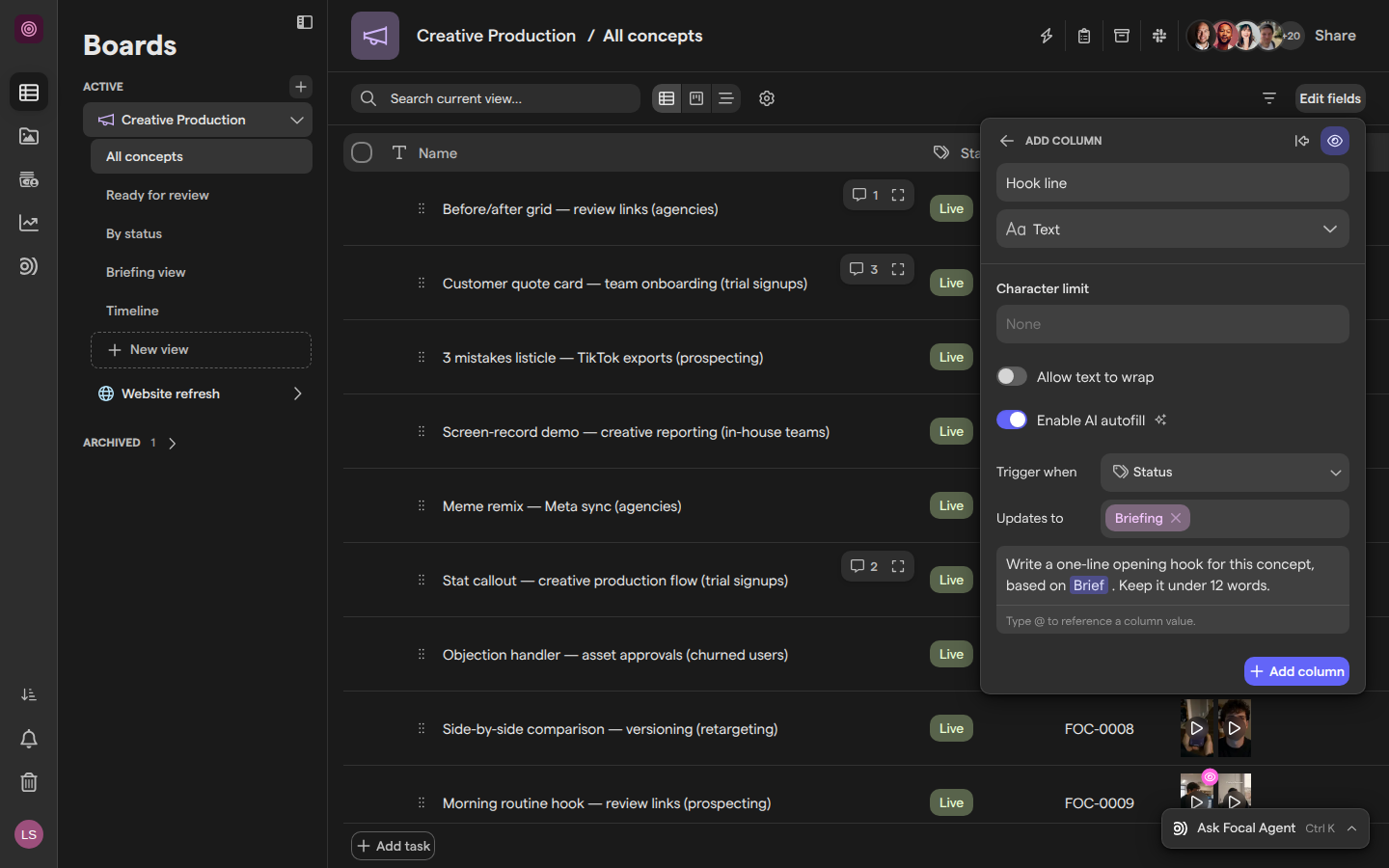Open view settings gear icon
This screenshot has height=868, width=1389.
[x=767, y=98]
